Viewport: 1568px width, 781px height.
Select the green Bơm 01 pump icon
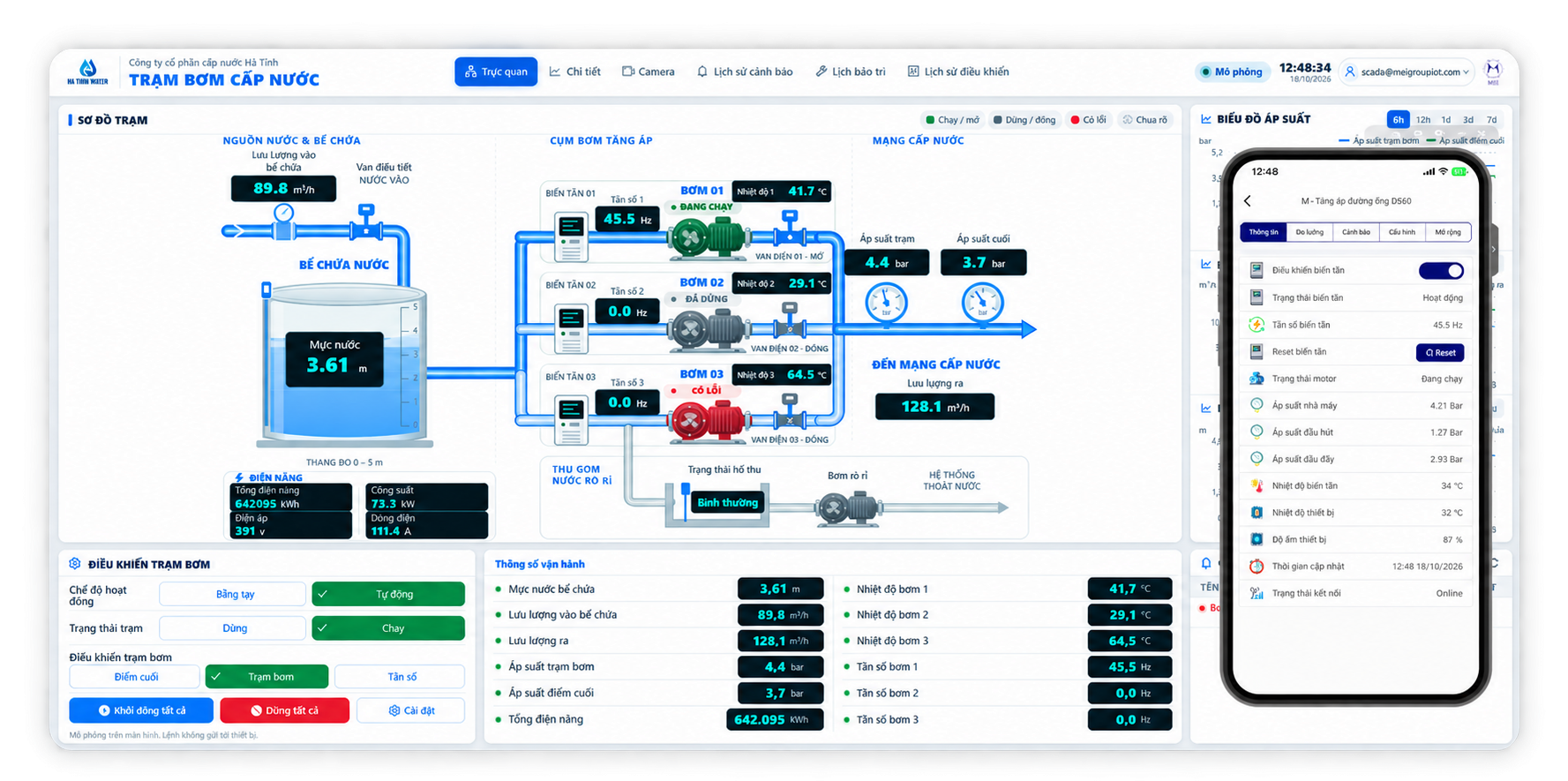[x=708, y=237]
